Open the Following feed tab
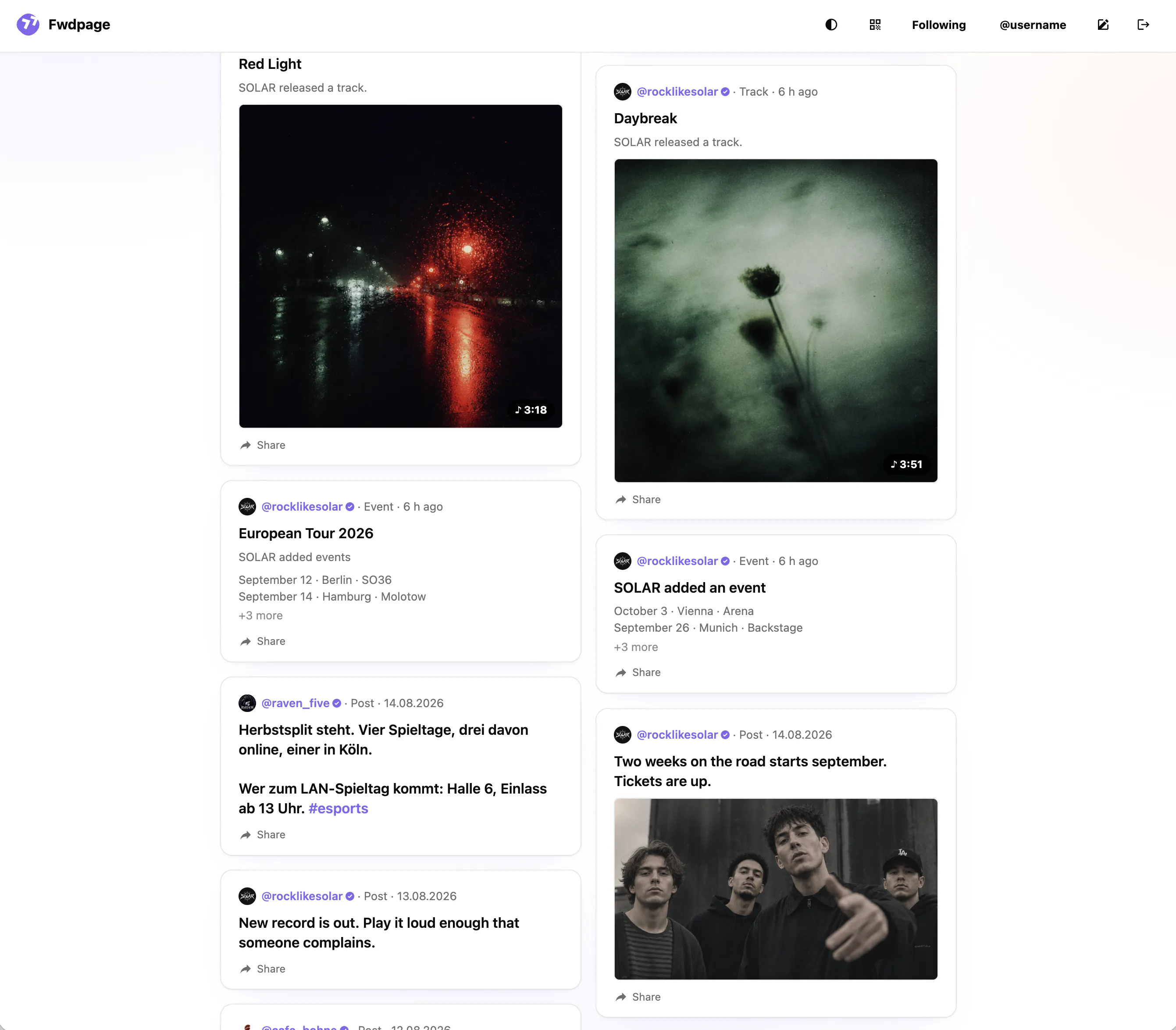This screenshot has height=1030, width=1176. (x=938, y=25)
